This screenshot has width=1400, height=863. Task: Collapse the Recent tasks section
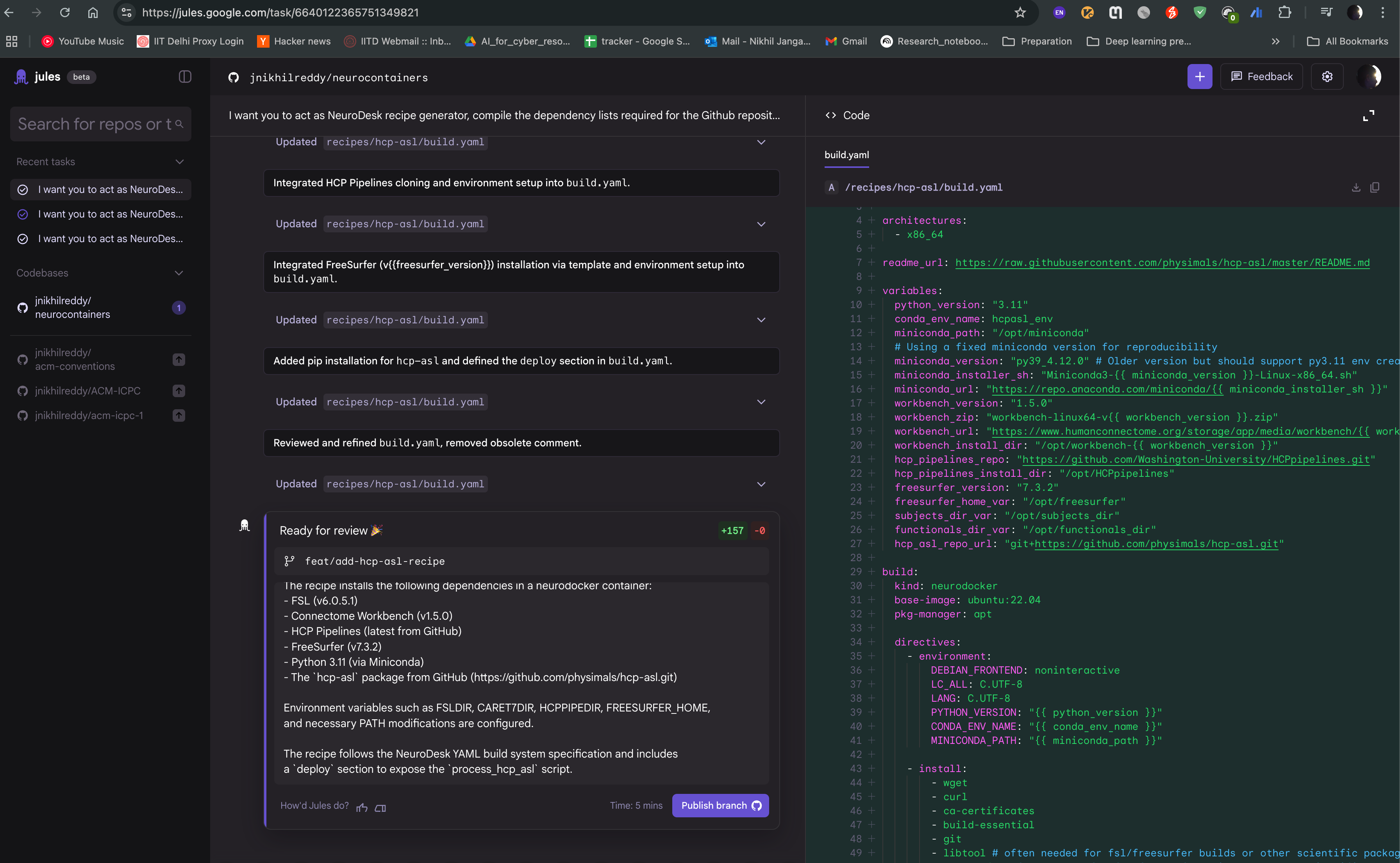click(179, 162)
